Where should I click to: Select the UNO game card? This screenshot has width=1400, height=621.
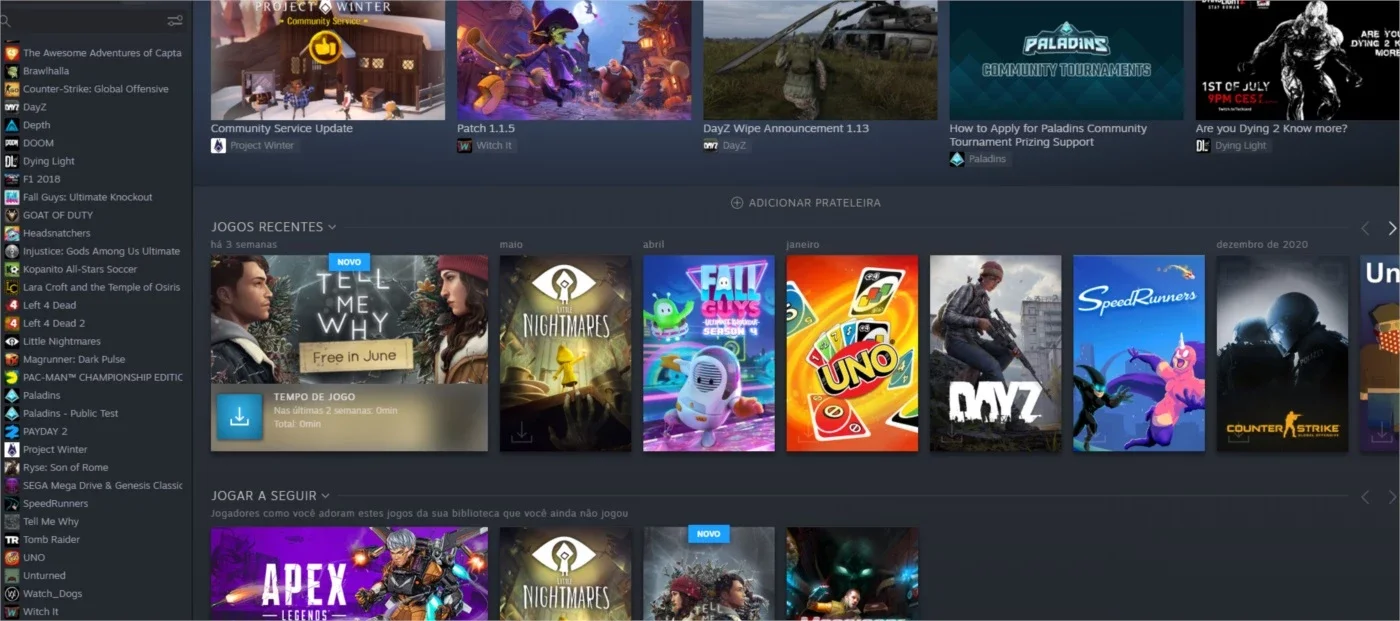(852, 353)
